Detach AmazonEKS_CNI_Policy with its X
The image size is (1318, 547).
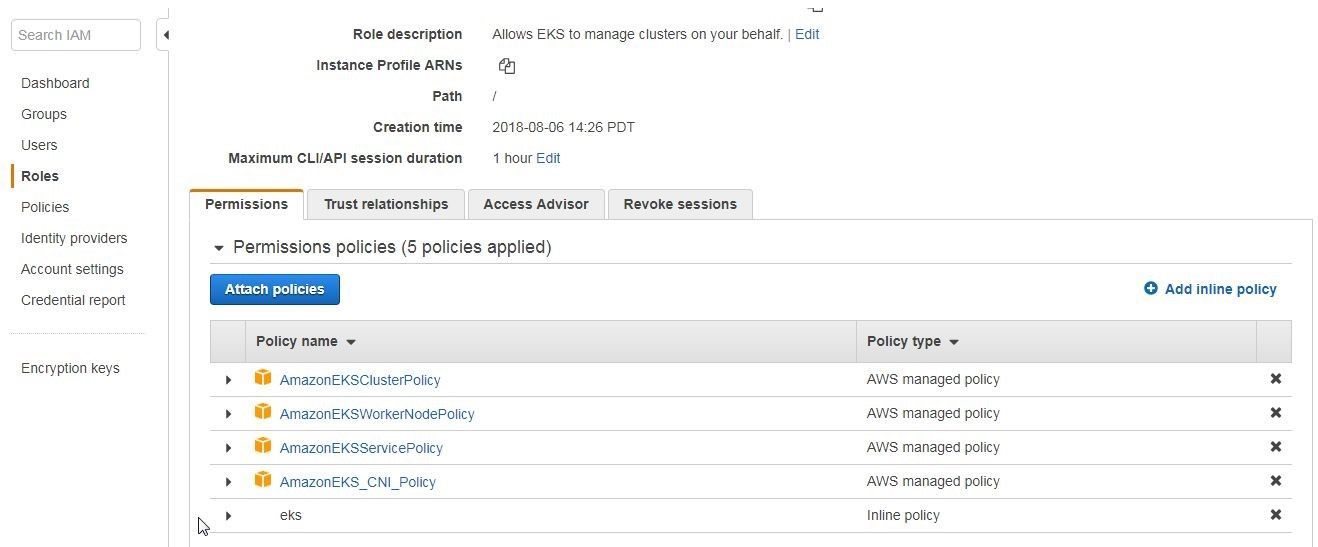coord(1275,481)
